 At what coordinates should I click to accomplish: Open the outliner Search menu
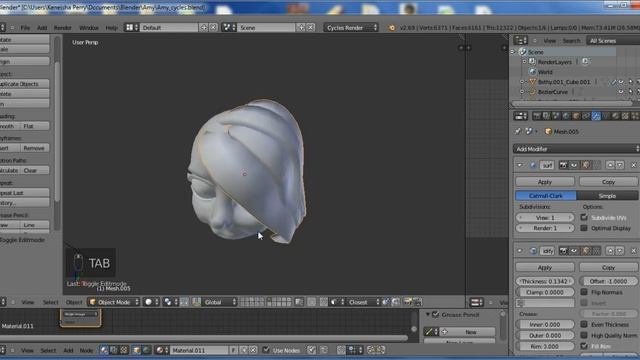[x=571, y=40]
